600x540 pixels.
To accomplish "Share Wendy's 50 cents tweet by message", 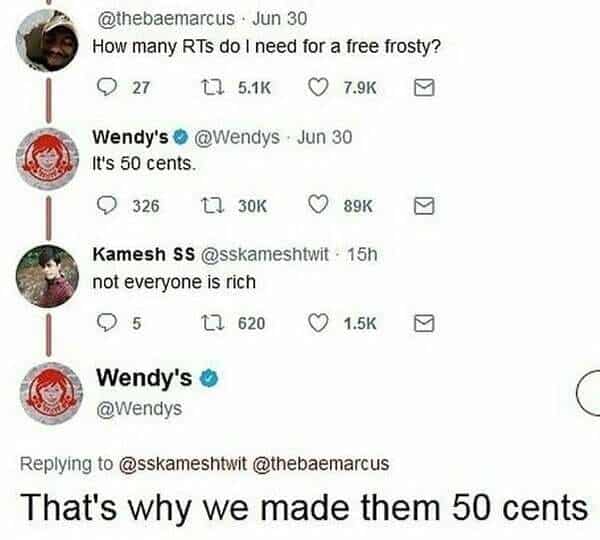I will [x=424, y=206].
